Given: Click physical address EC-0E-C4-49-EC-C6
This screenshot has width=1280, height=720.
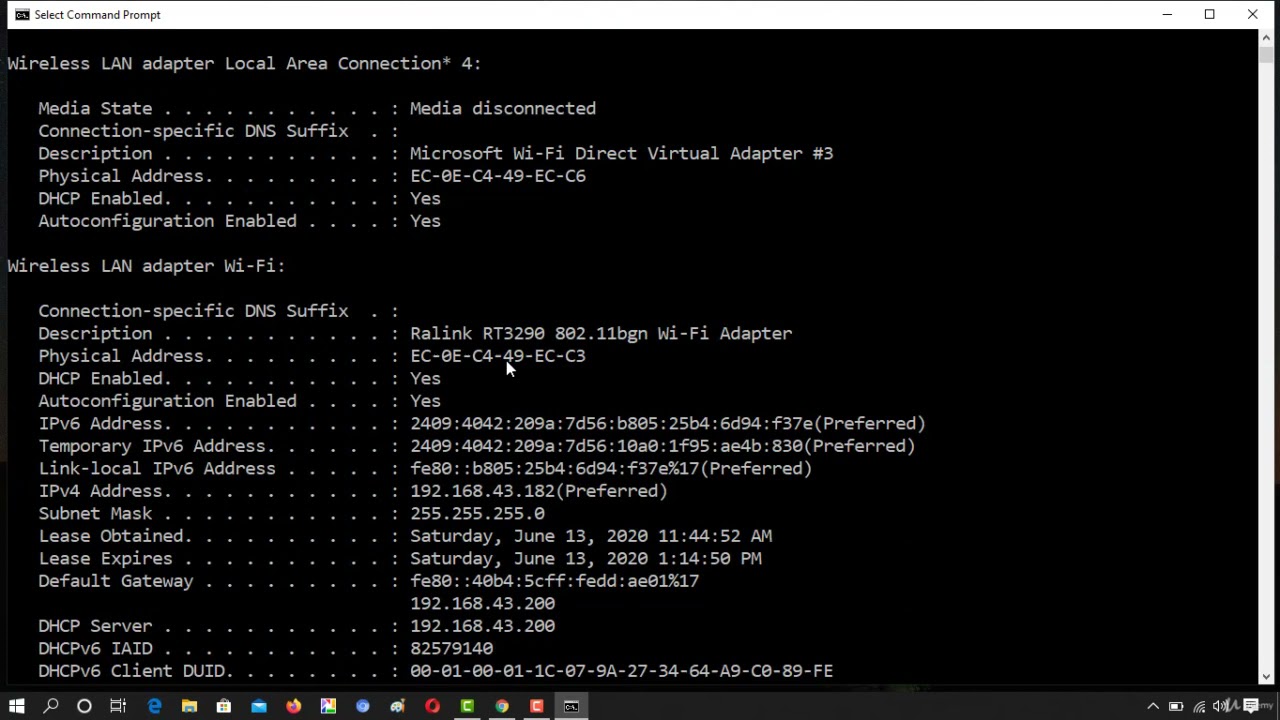Looking at the screenshot, I should coord(498,176).
